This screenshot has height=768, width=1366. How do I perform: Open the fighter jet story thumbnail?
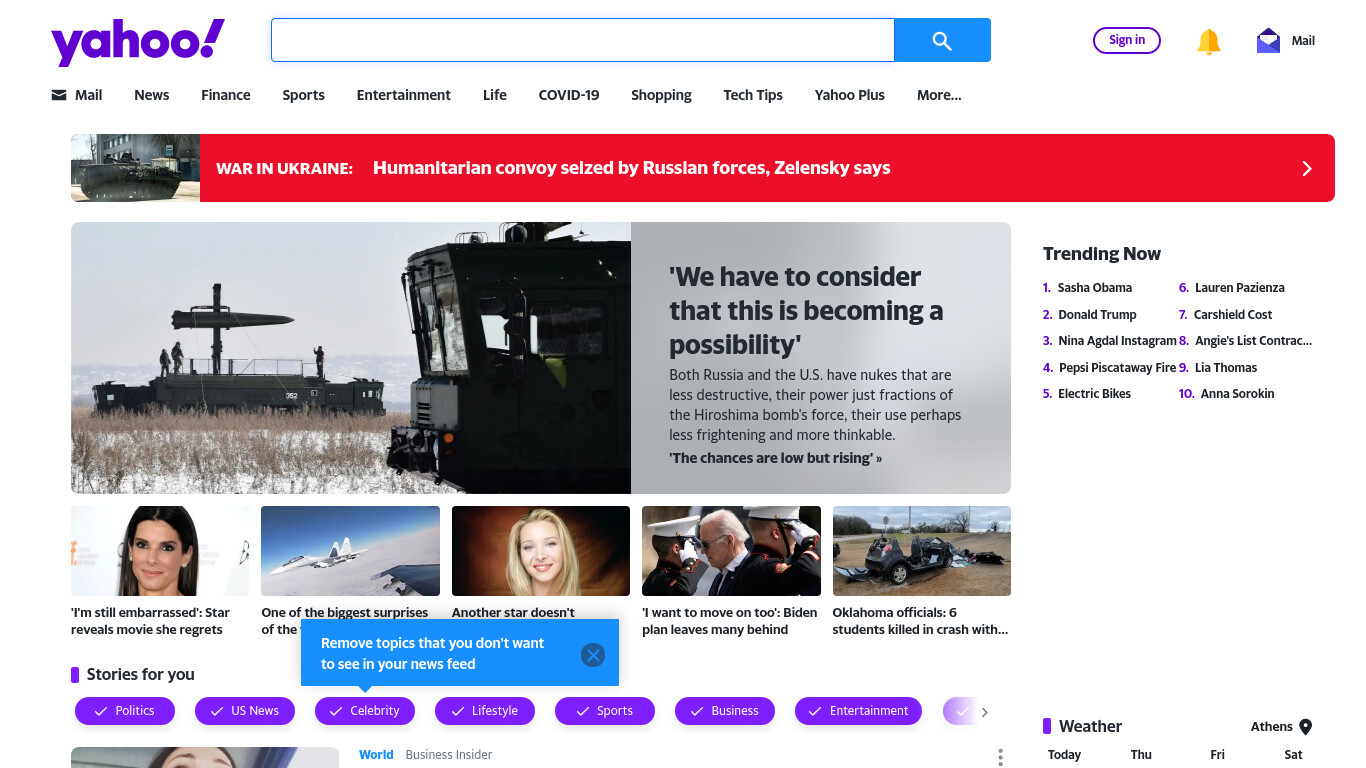point(350,551)
